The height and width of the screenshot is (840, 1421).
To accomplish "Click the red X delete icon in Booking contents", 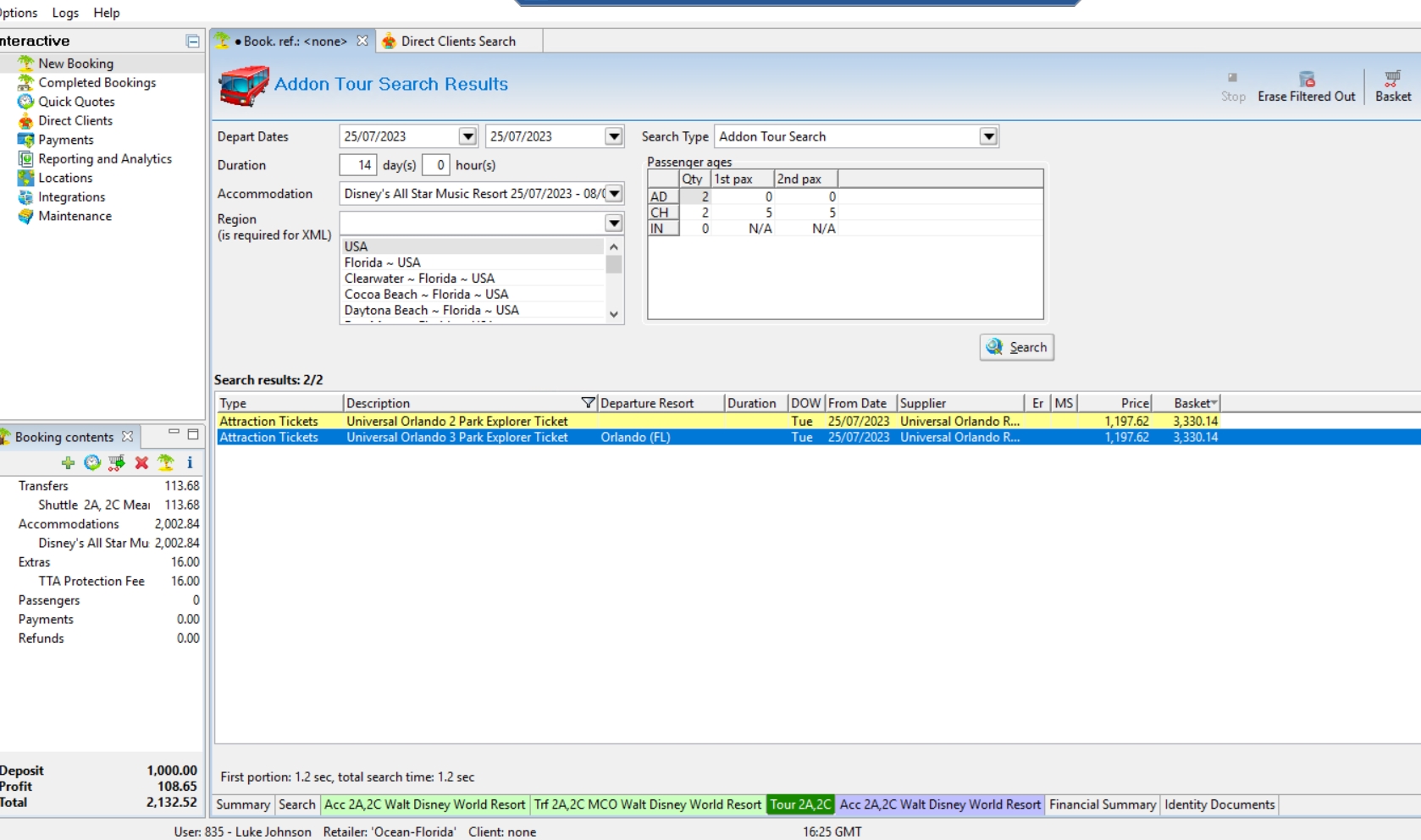I will (141, 462).
